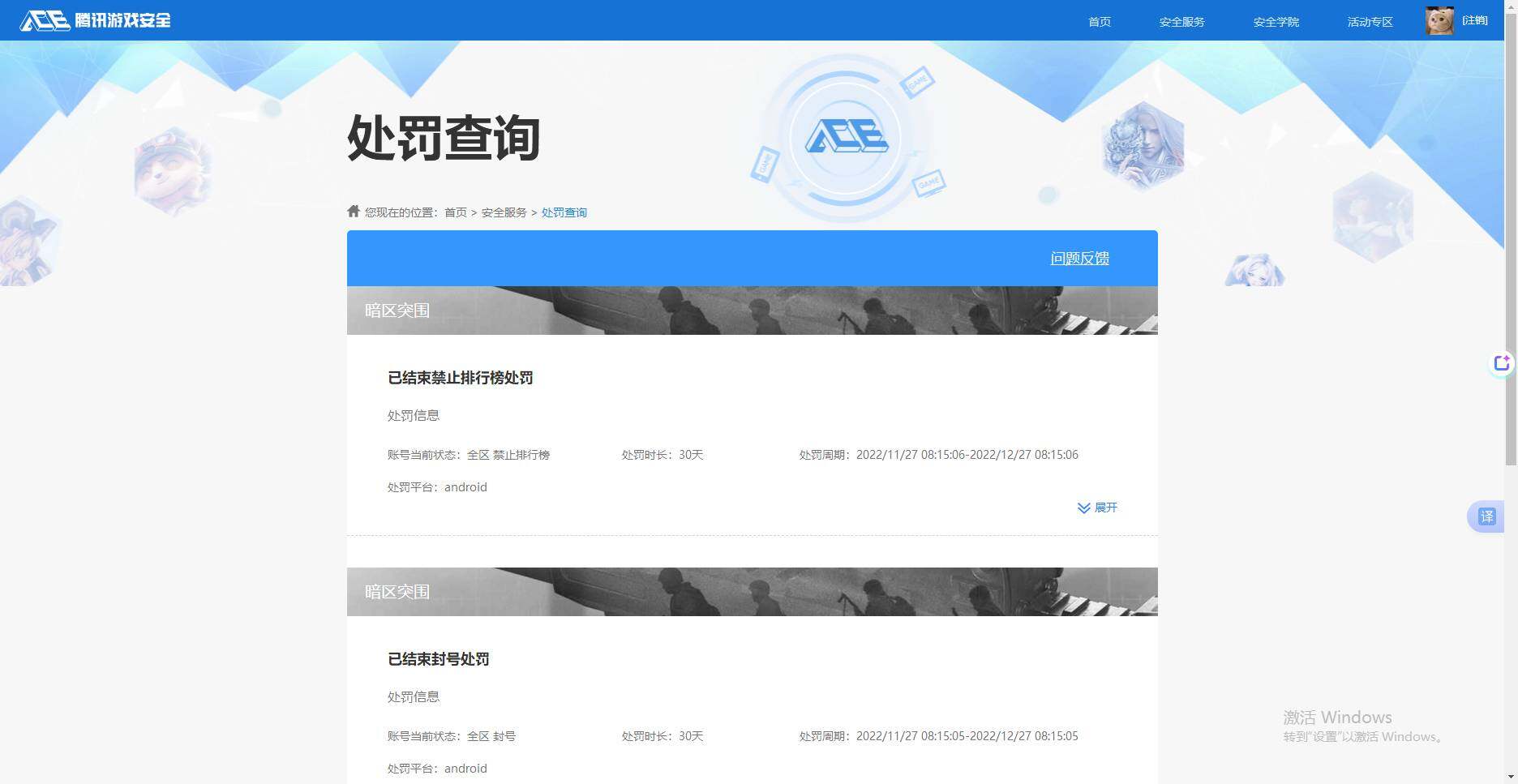Click the double-chevron icon beside 展开
1518x784 pixels.
pos(1083,508)
